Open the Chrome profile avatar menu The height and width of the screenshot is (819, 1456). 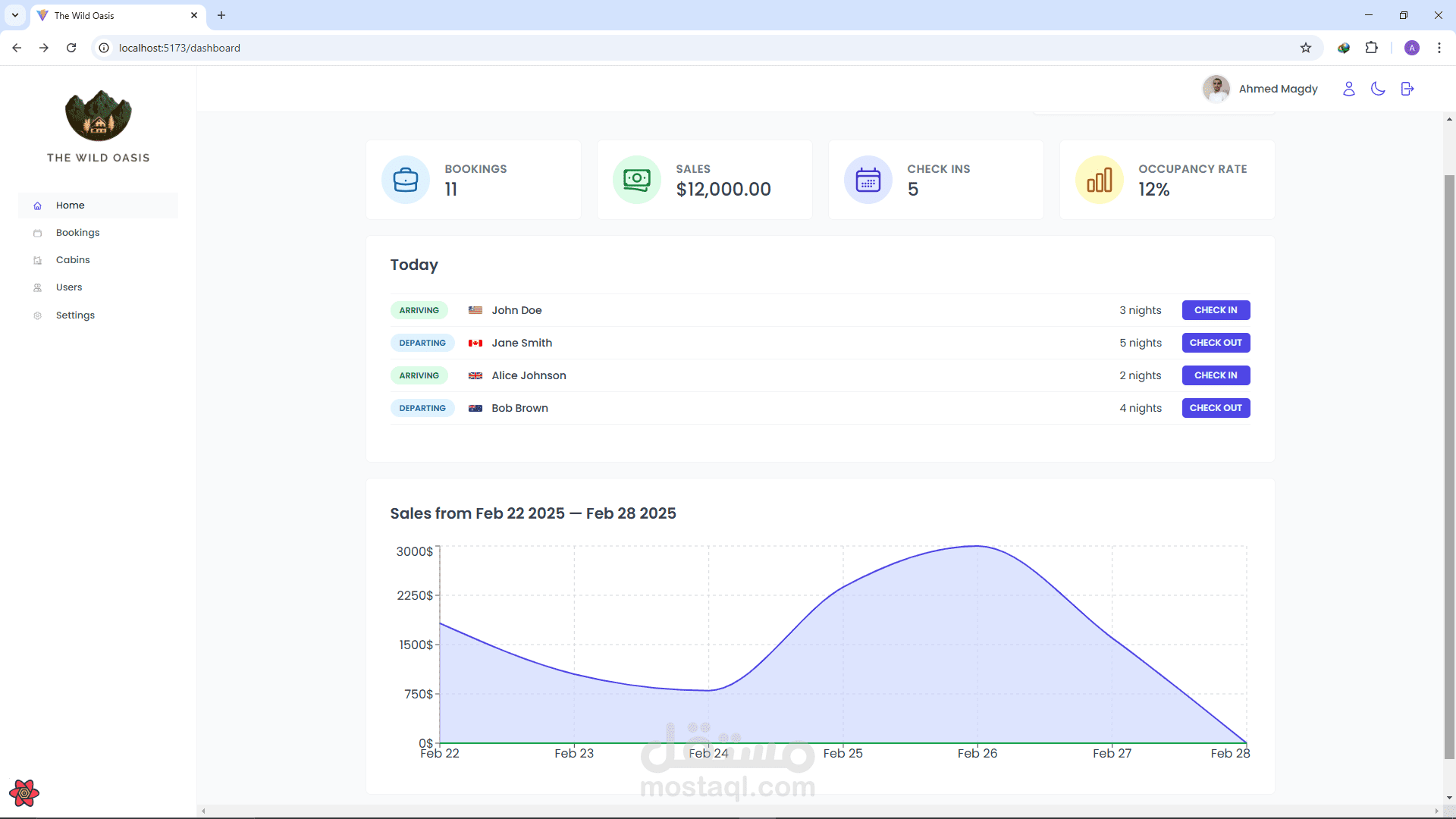(1411, 48)
